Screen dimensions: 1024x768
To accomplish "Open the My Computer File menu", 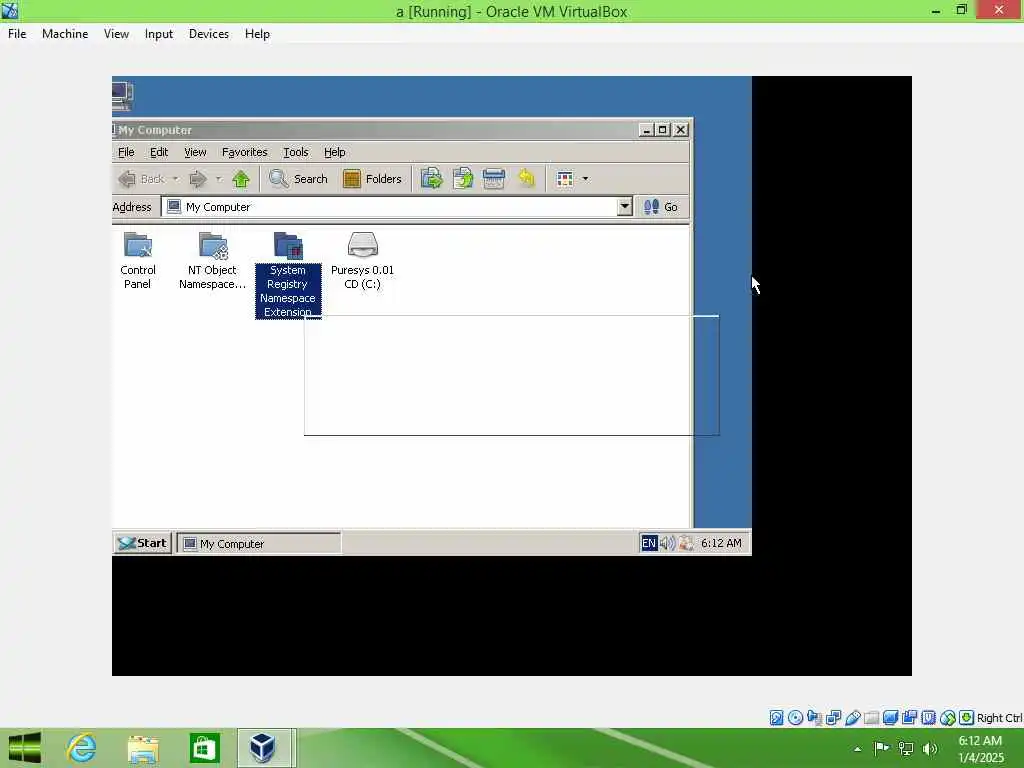I will [126, 152].
